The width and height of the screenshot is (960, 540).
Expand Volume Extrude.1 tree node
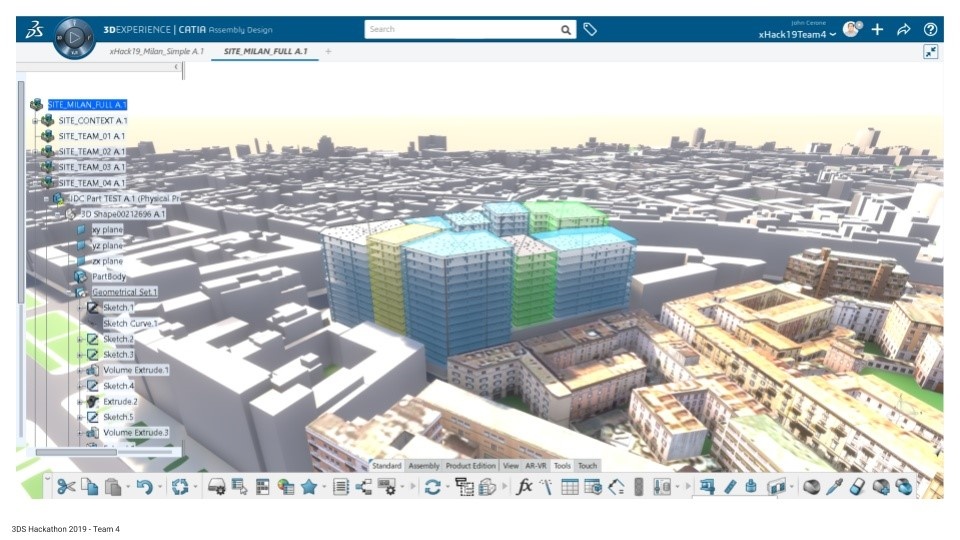(x=80, y=370)
